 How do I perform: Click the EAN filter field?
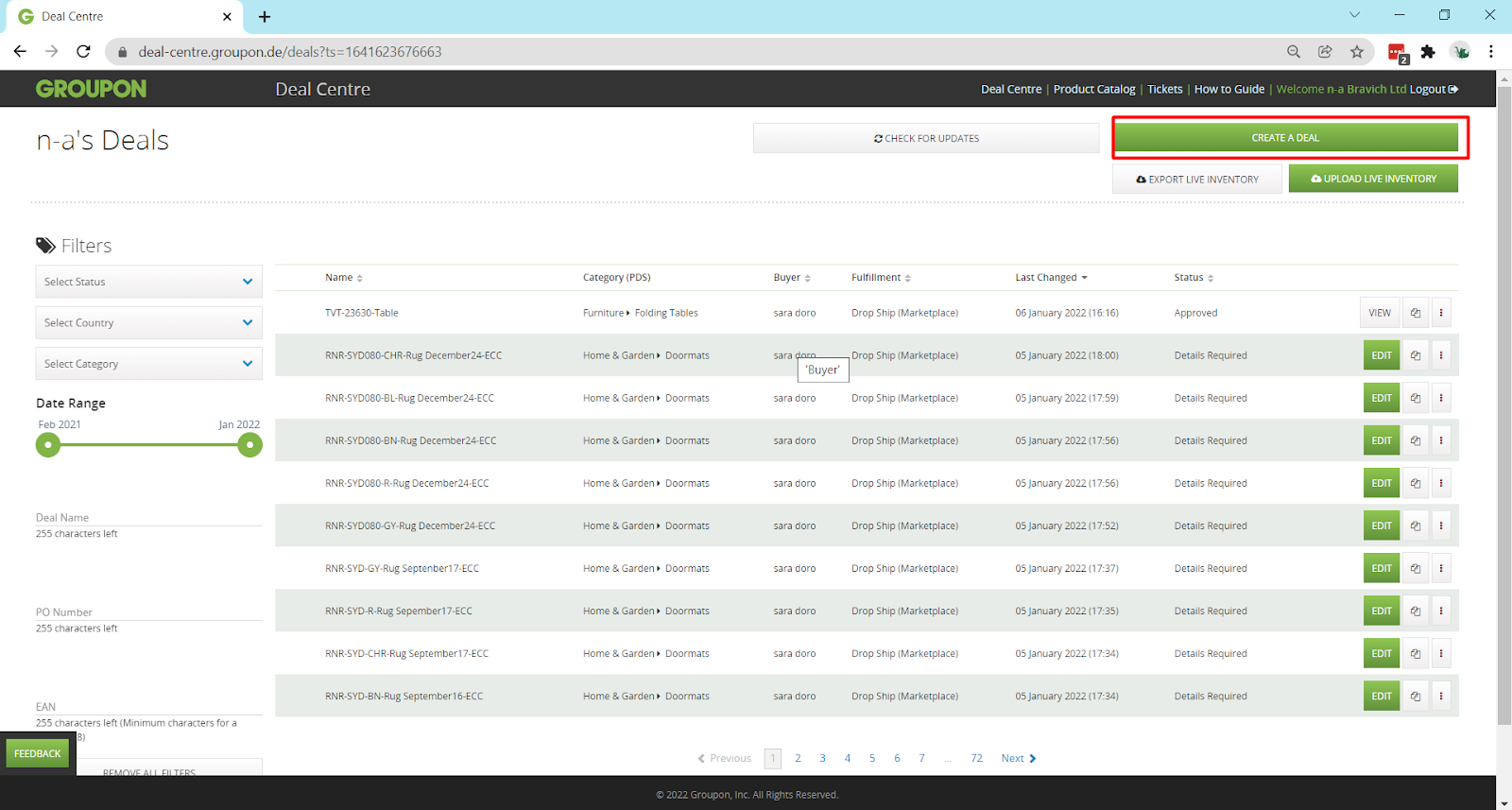click(149, 706)
